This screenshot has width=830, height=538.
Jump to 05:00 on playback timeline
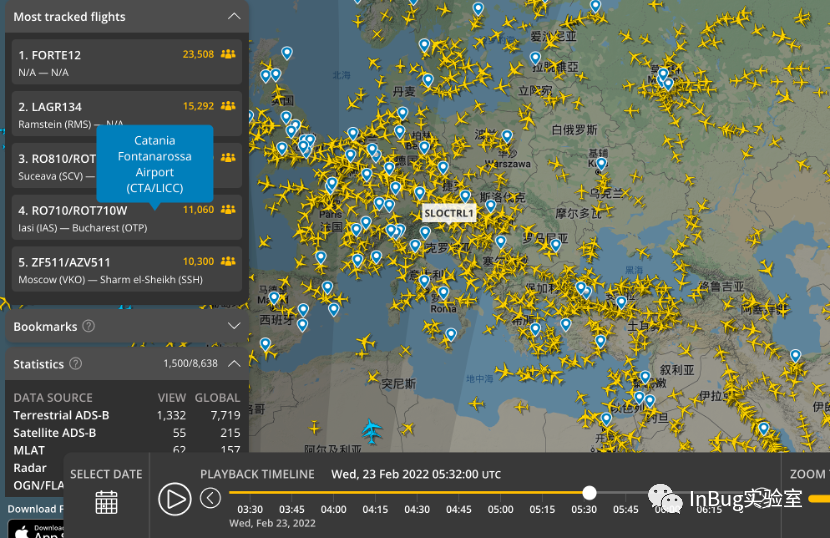[x=501, y=509]
